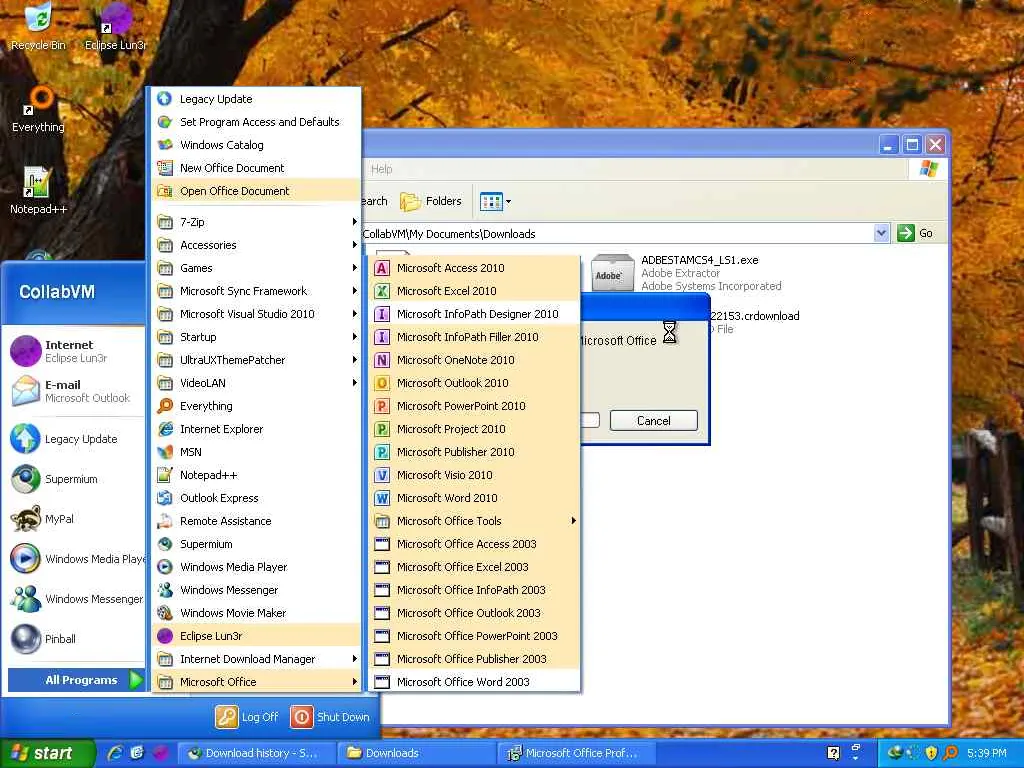
Task: Open MyPal browser in Start menu
Action: [x=76, y=519]
